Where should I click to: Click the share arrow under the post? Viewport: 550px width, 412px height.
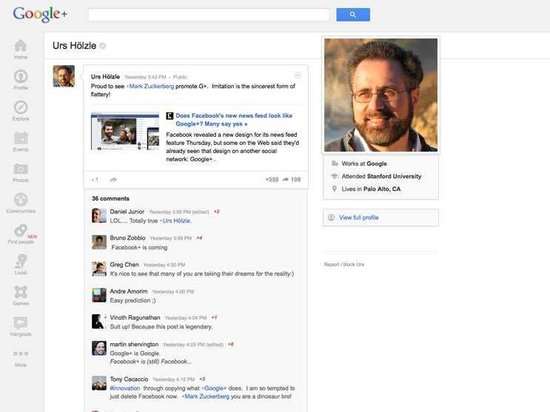[x=113, y=180]
